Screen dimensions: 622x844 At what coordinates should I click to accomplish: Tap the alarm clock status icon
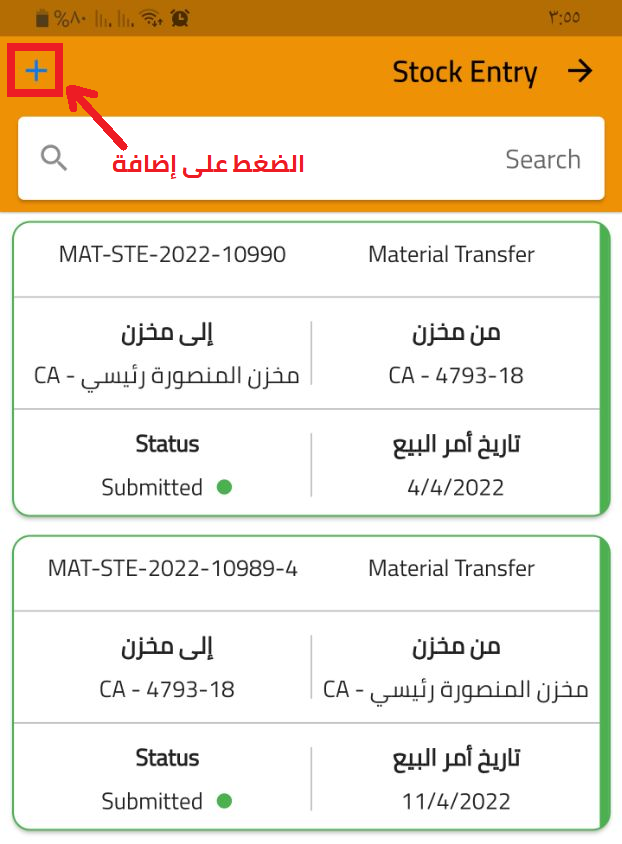(x=181, y=18)
